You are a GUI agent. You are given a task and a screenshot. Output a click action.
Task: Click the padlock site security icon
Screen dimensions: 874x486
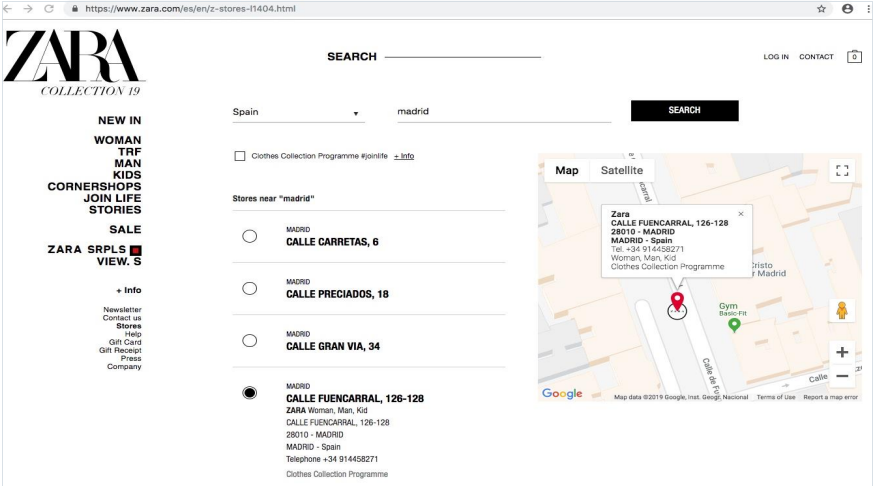point(75,9)
